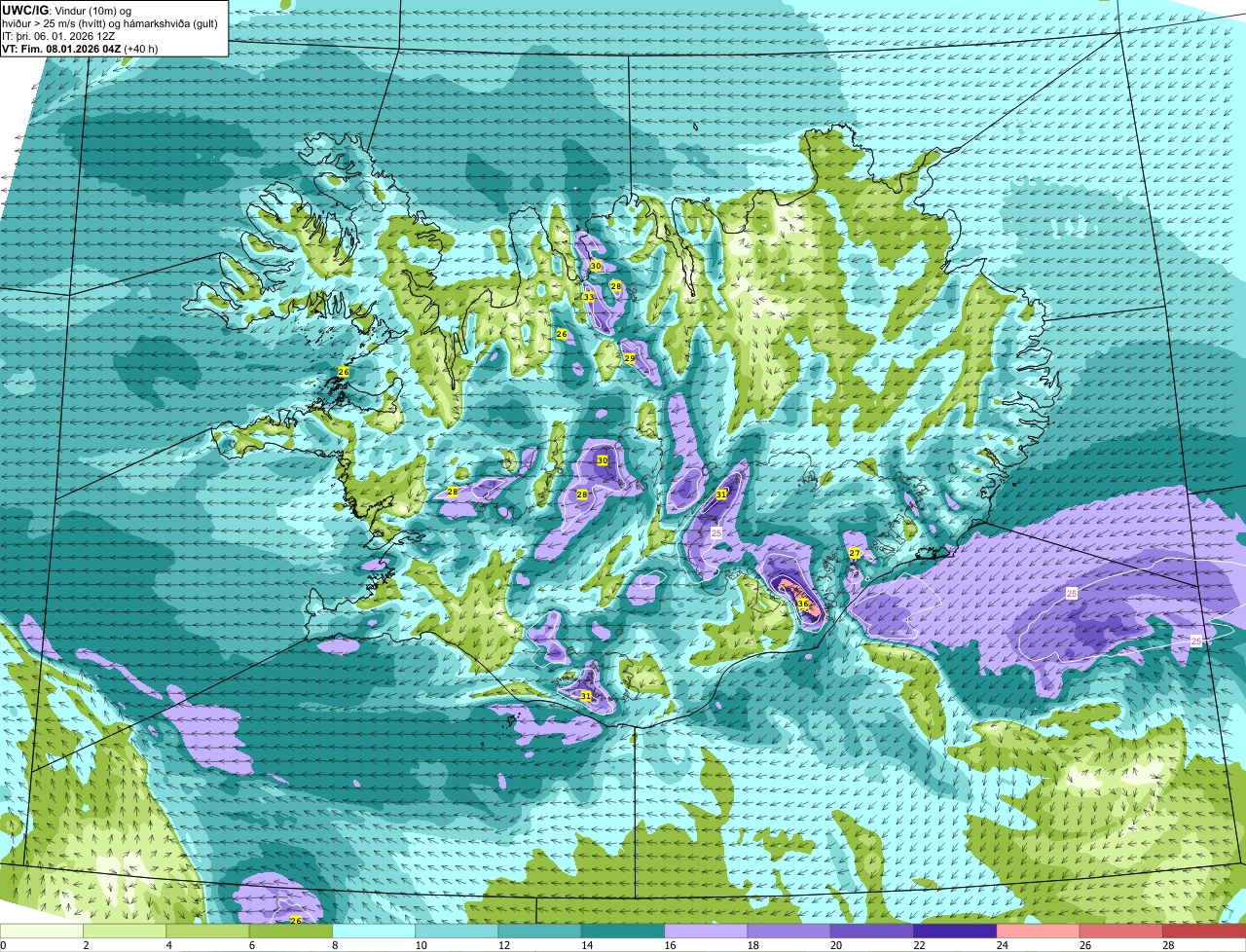The image size is (1246, 952).
Task: Click the '(+40 h)' forecast offset text
Action: pyautogui.click(x=141, y=49)
